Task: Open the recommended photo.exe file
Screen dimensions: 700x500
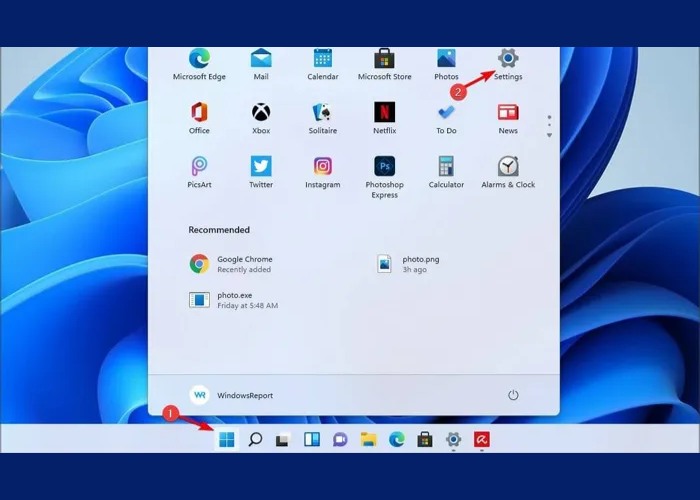Action: point(230,300)
